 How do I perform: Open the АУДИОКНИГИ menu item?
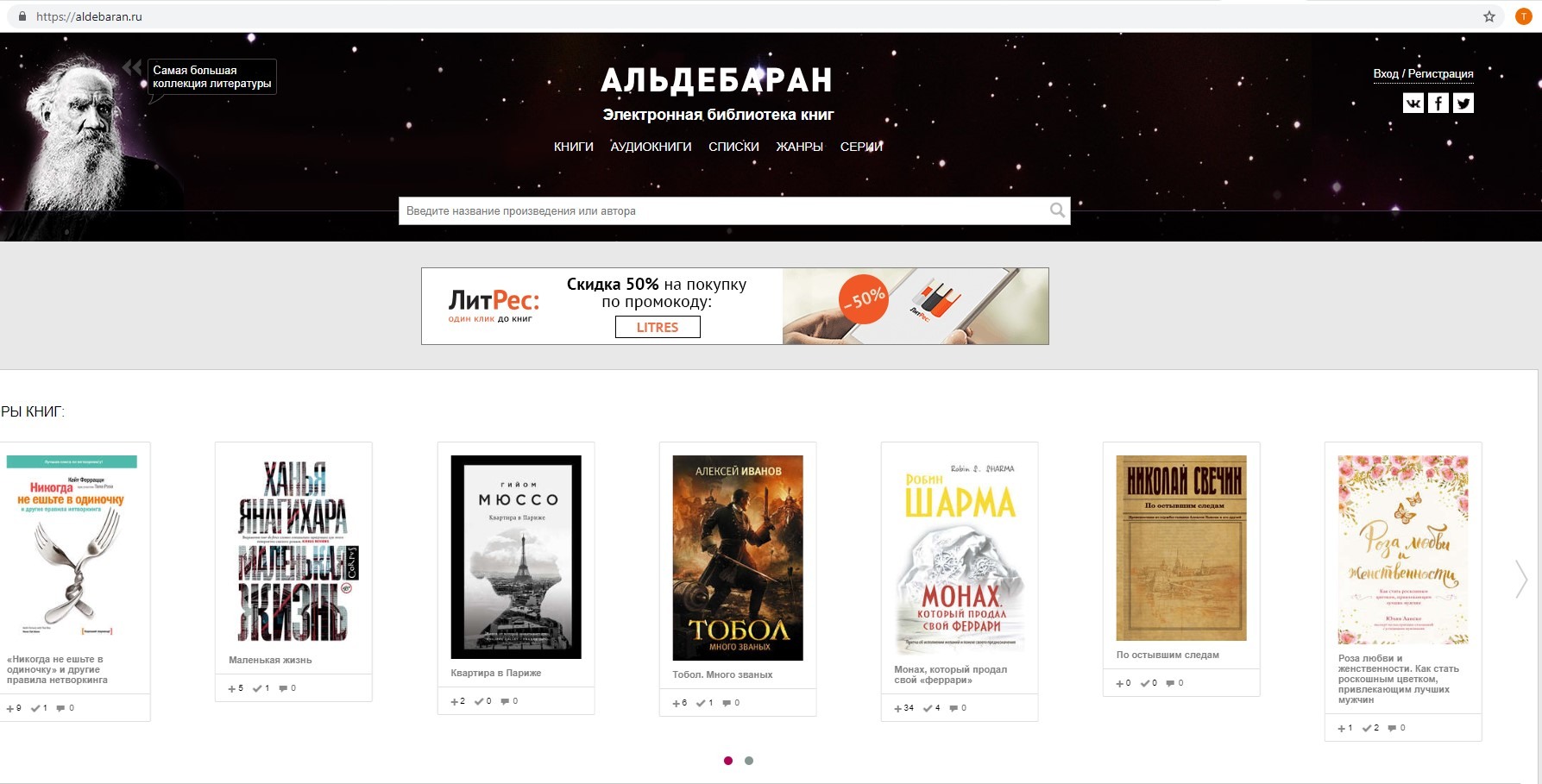[x=651, y=147]
